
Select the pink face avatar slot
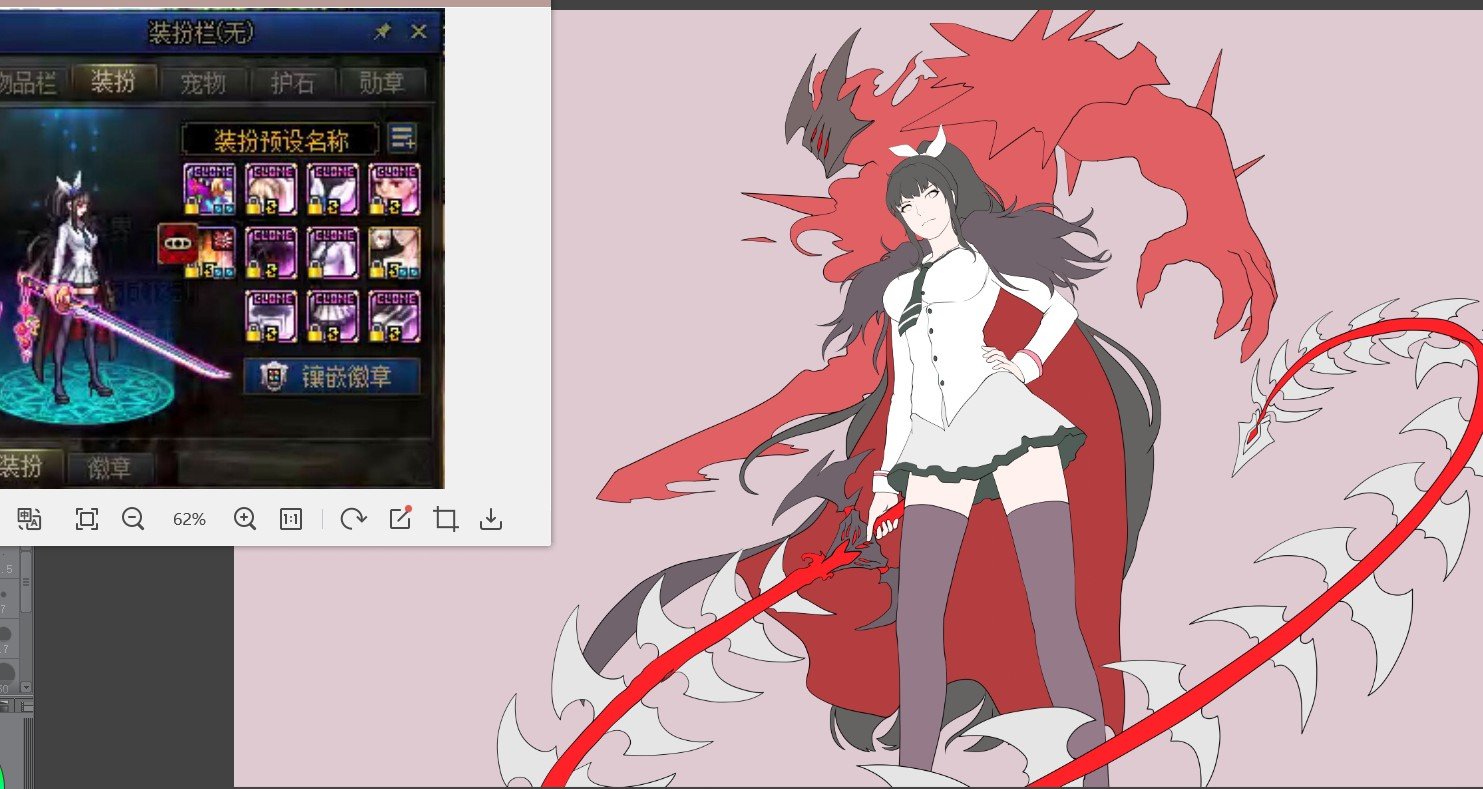pyautogui.click(x=395, y=189)
